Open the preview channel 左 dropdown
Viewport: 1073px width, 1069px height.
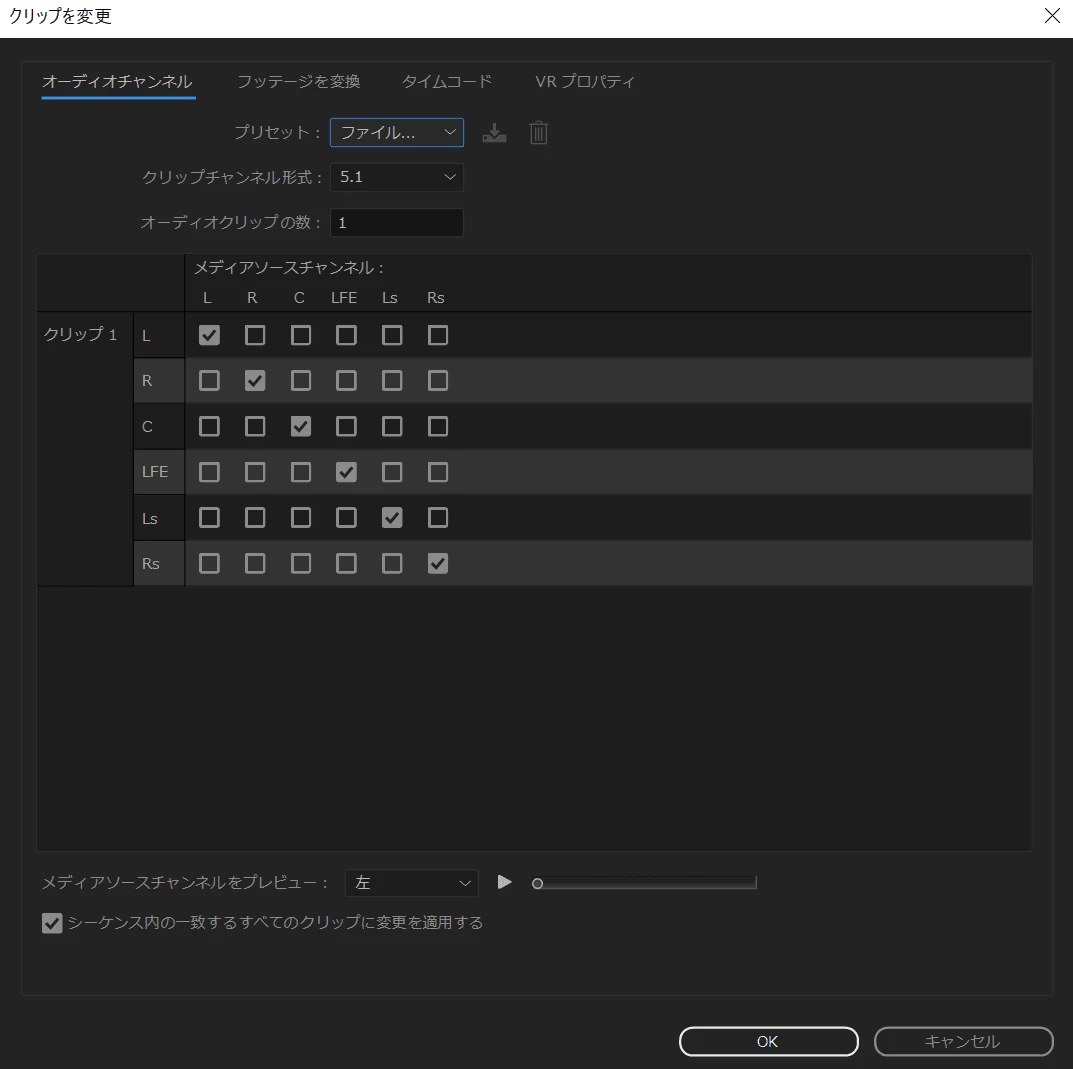tap(412, 883)
